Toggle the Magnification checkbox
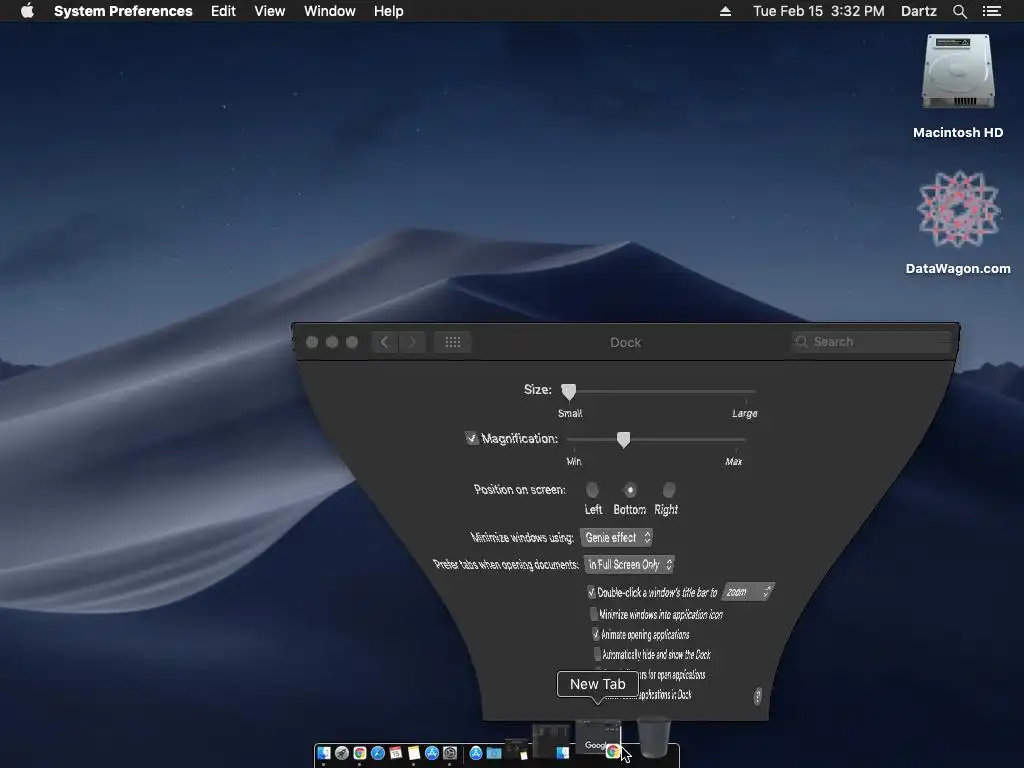This screenshot has width=1024, height=768. tap(471, 438)
